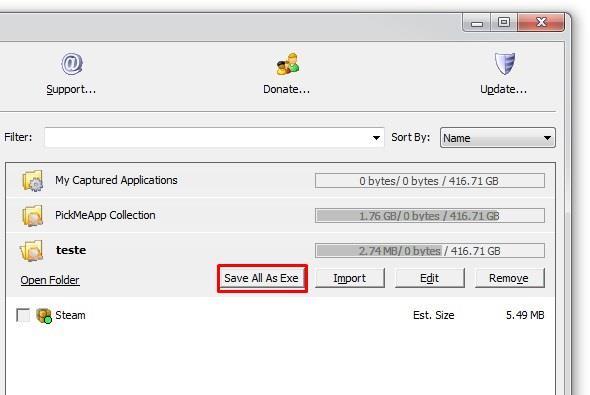Click the My Captured Applications usage bar
The width and height of the screenshot is (590, 395).
(430, 181)
